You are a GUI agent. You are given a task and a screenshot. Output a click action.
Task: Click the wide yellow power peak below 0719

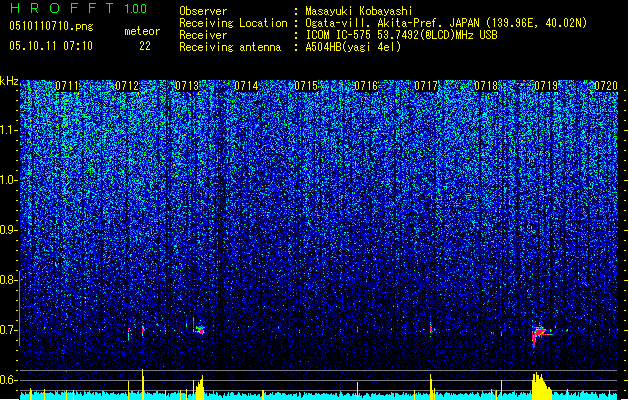[541, 386]
